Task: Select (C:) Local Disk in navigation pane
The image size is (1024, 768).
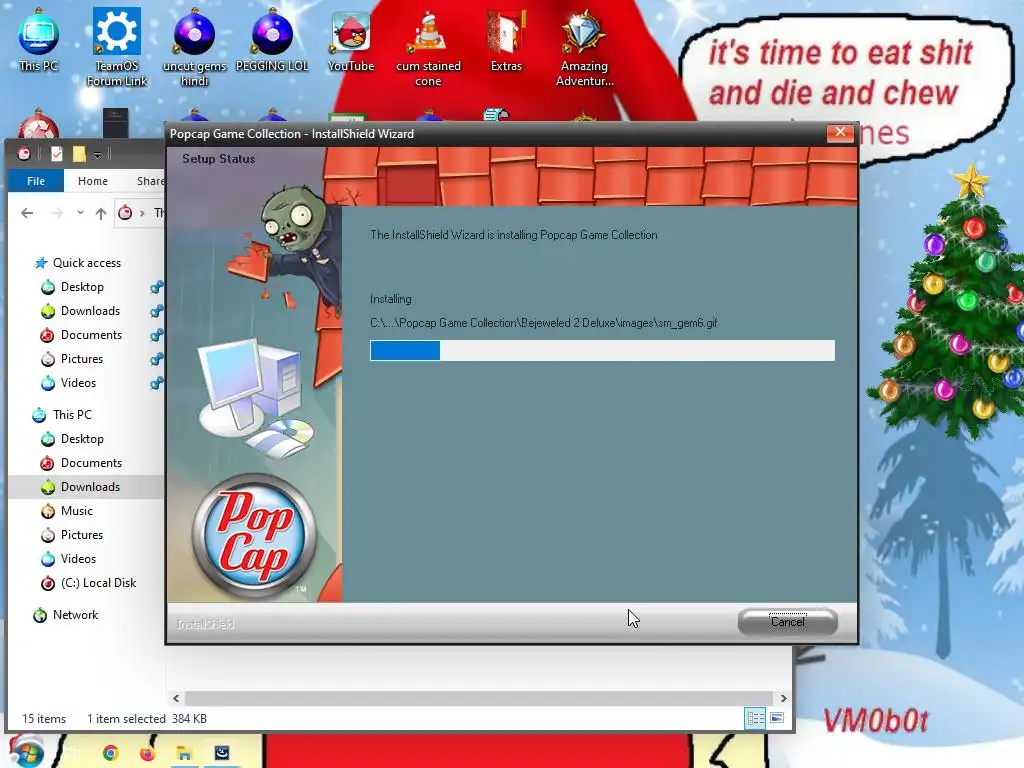Action: (x=98, y=583)
